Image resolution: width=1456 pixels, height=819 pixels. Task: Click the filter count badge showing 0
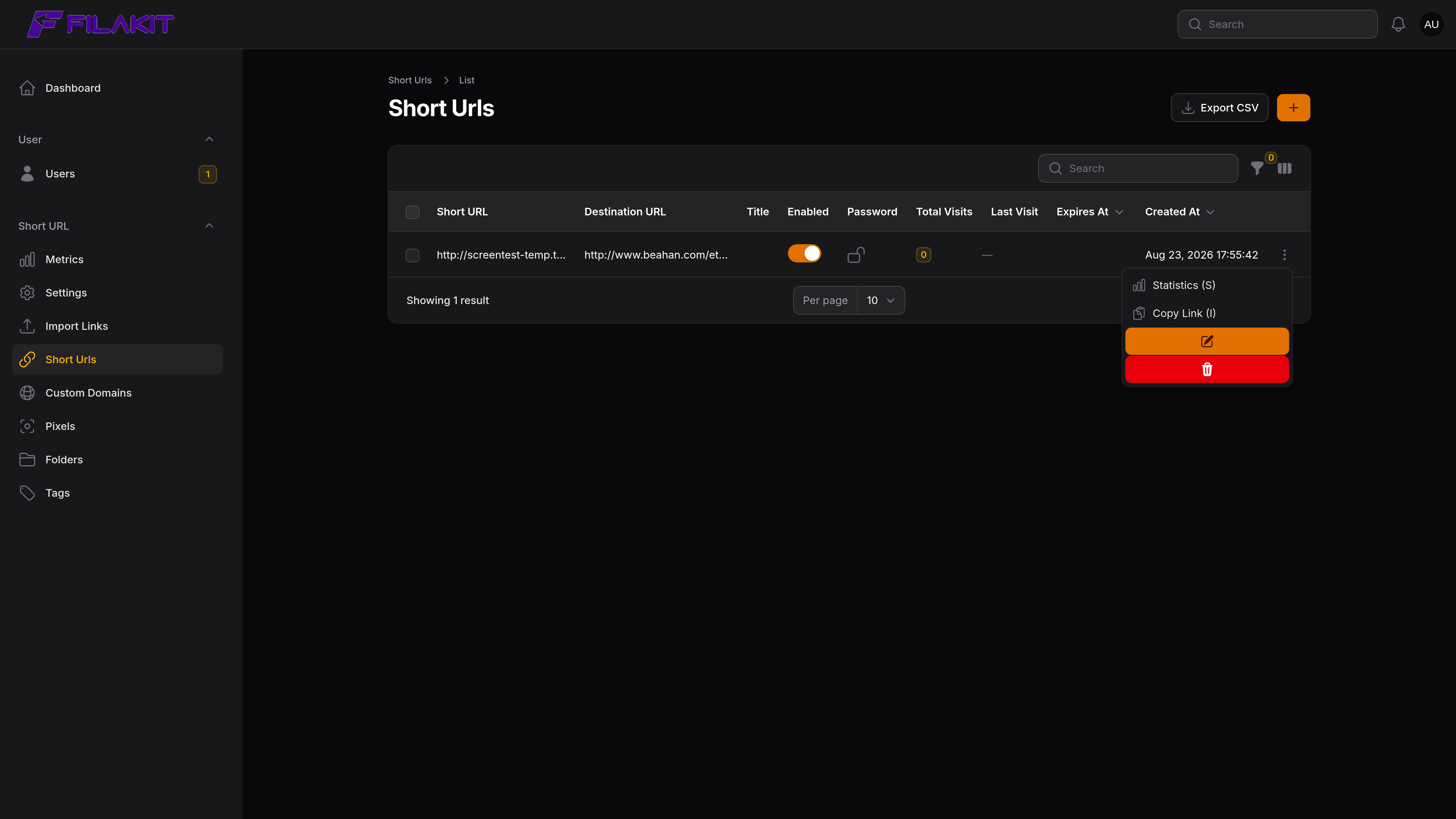click(x=1271, y=158)
